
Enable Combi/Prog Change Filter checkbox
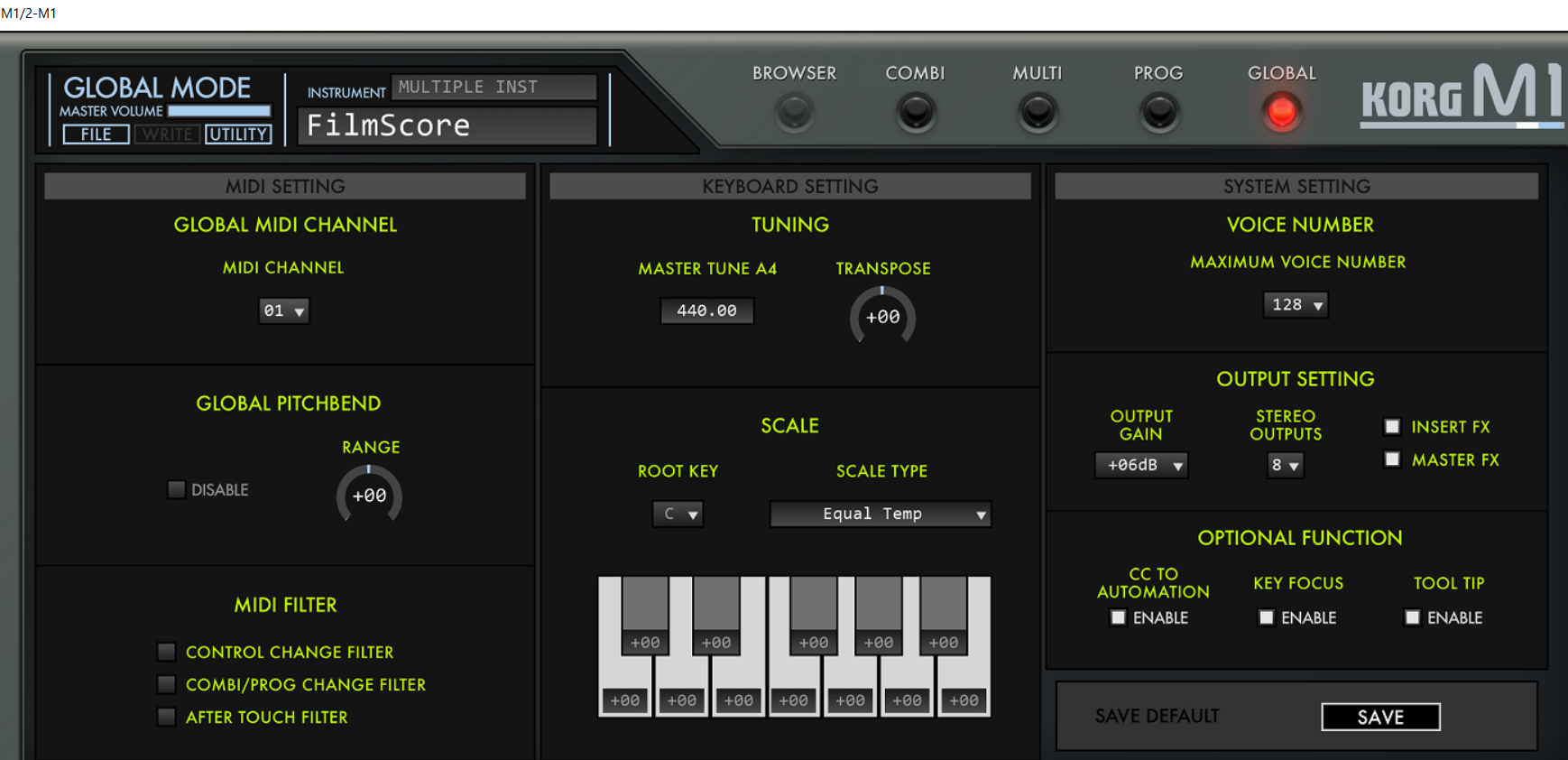166,684
